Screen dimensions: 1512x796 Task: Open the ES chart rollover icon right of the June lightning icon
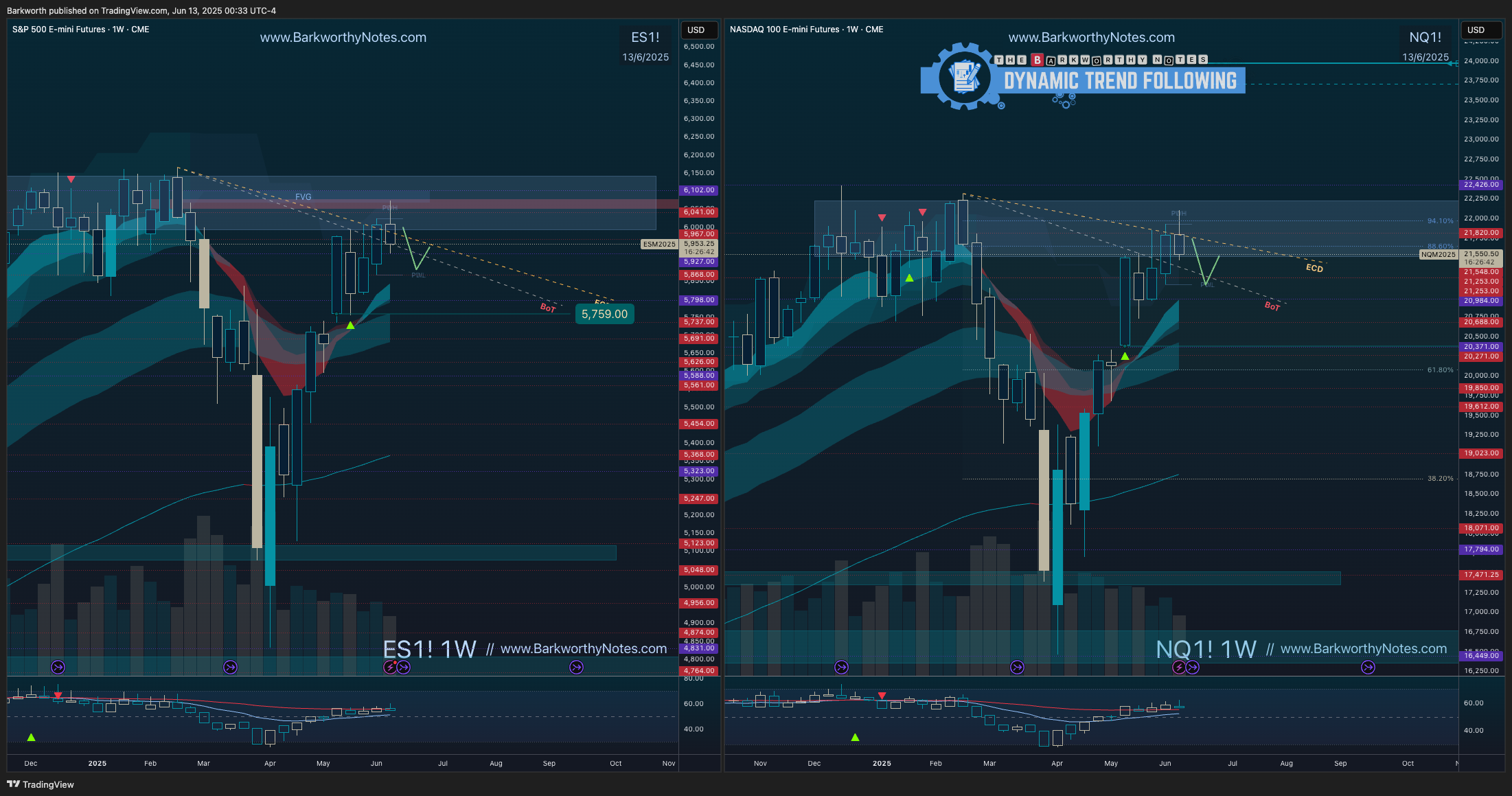click(x=404, y=667)
